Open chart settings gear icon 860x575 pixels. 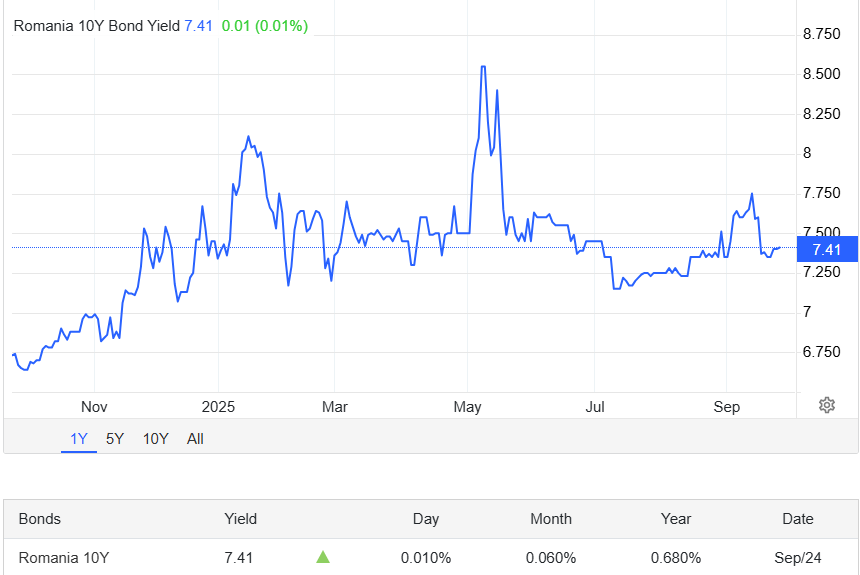(827, 405)
